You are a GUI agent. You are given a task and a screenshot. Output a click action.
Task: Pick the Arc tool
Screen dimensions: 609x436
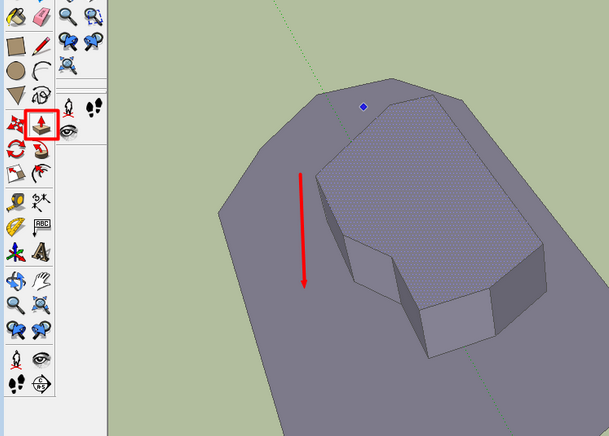(41, 71)
